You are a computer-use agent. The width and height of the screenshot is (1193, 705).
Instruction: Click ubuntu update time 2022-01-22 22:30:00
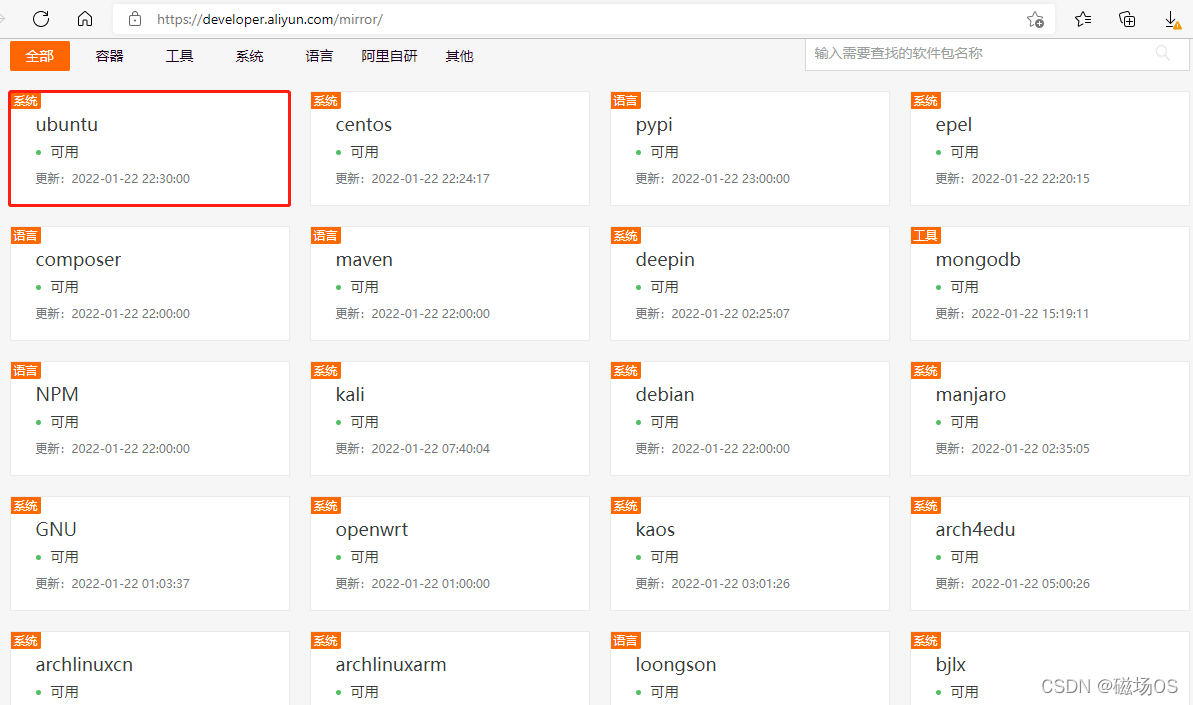[x=131, y=179]
